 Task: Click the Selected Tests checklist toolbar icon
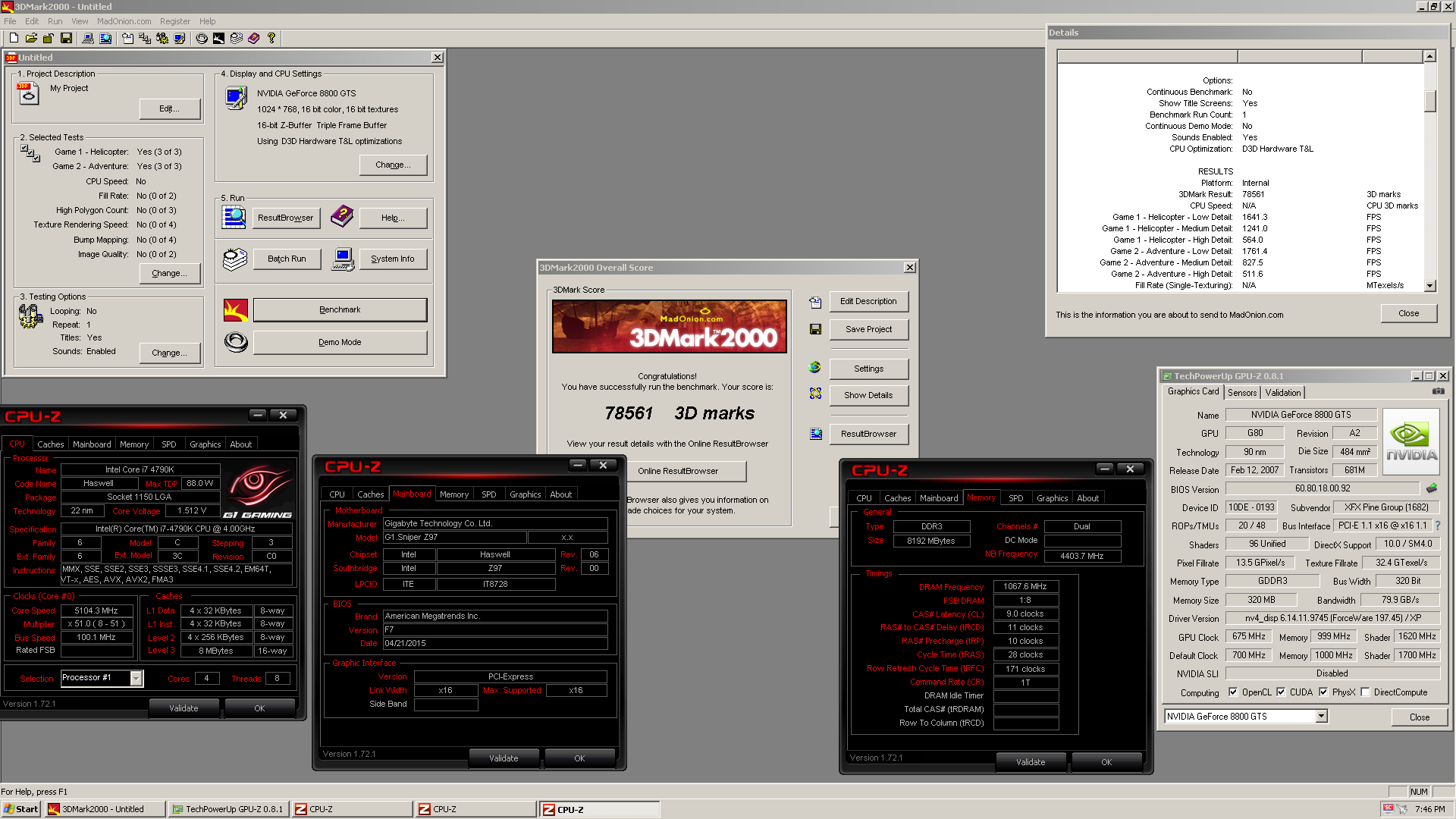144,38
